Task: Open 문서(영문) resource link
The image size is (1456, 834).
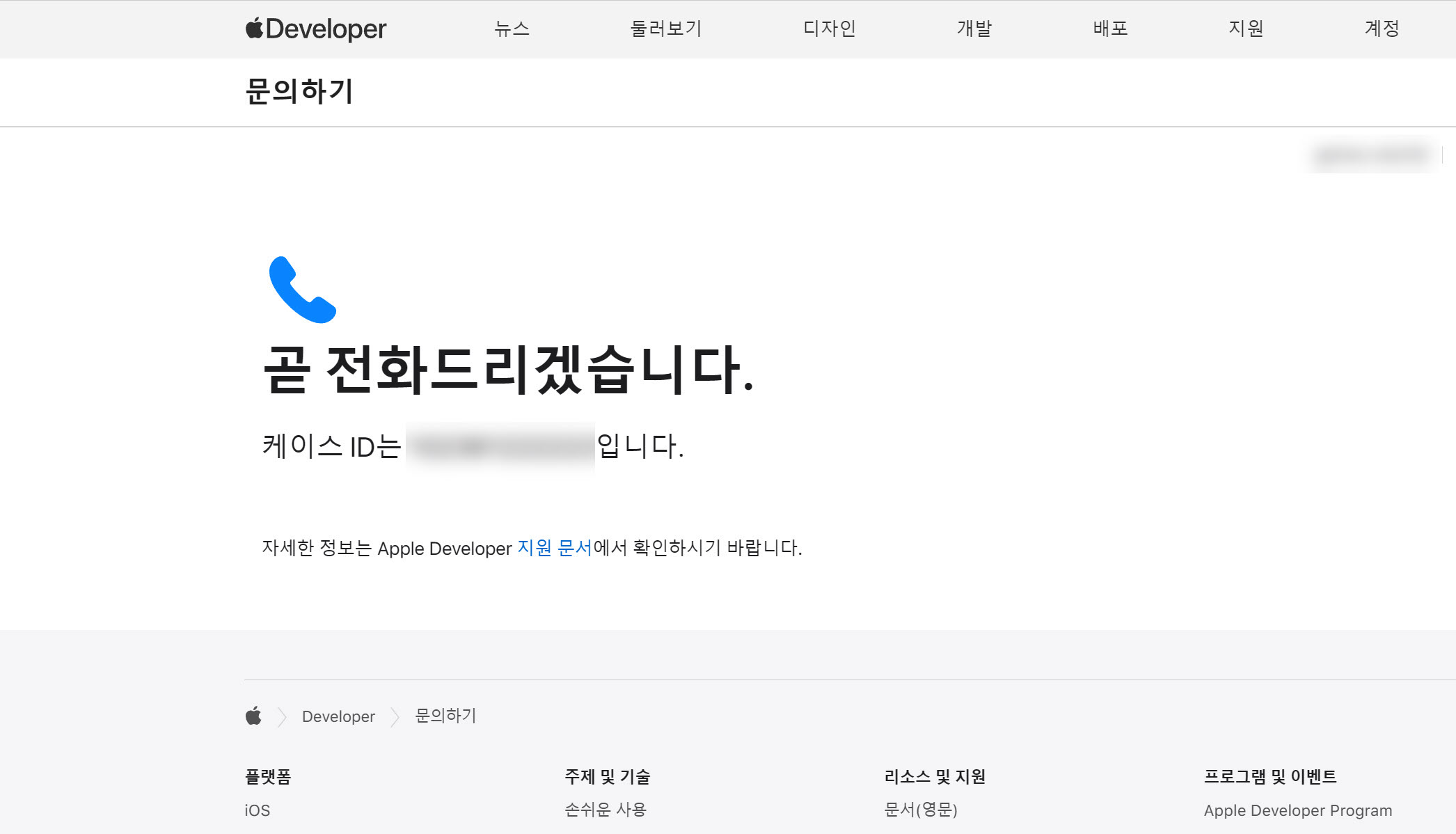Action: (920, 810)
